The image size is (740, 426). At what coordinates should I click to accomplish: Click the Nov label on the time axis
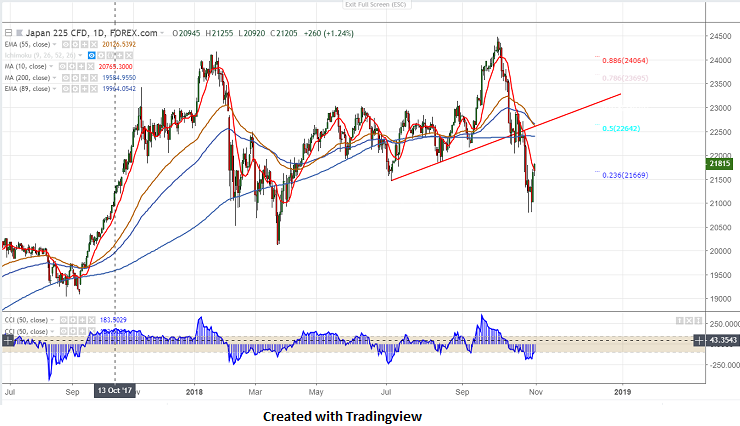536,392
